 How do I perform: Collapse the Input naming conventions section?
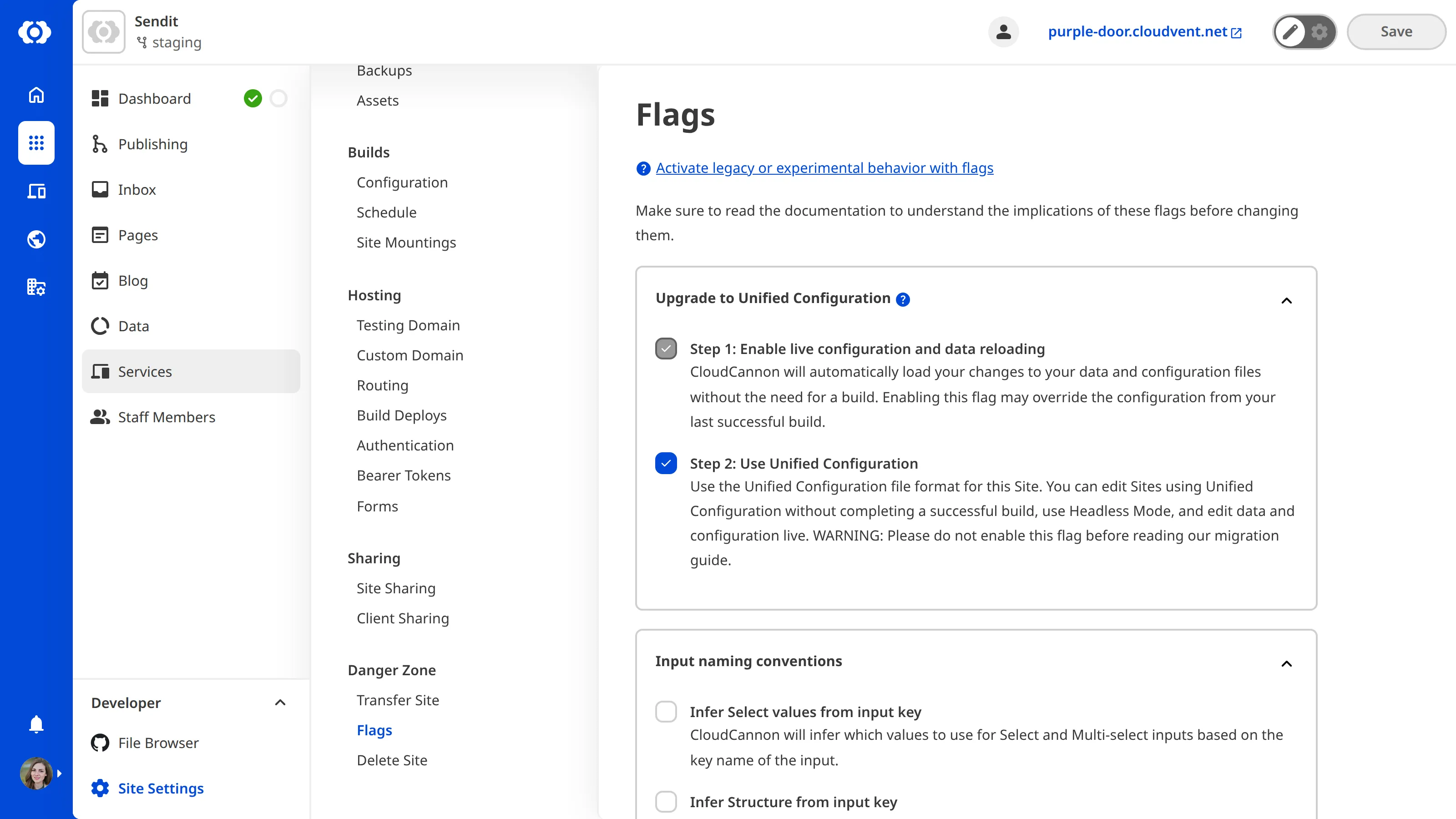tap(1286, 664)
